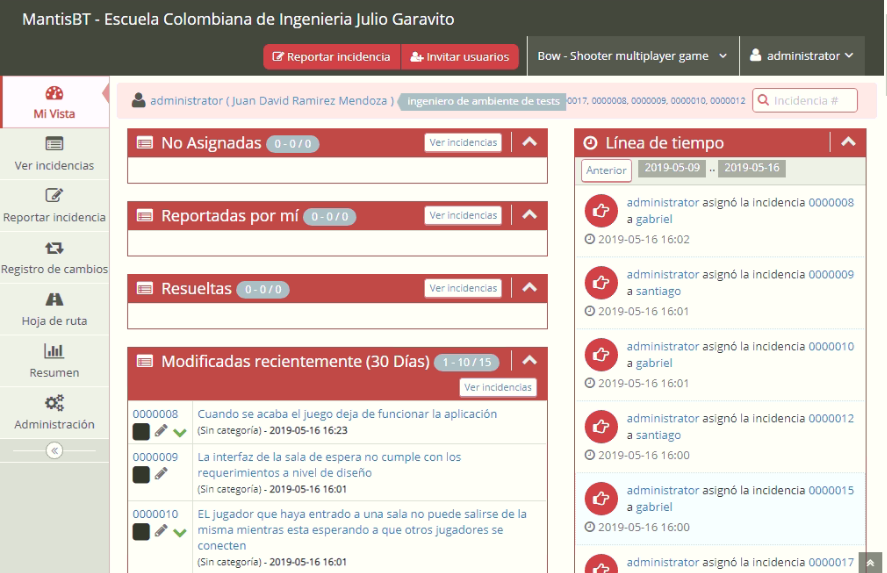Open the Bow - Shooter multiplayer game project dropdown
The height and width of the screenshot is (573, 887).
(x=632, y=56)
